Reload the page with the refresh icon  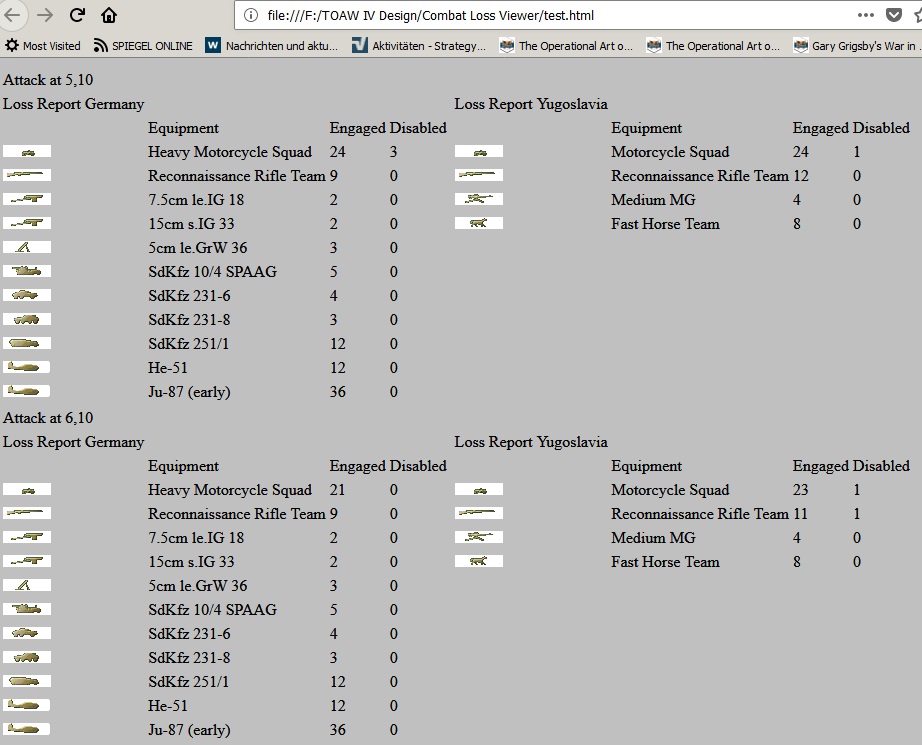click(77, 15)
